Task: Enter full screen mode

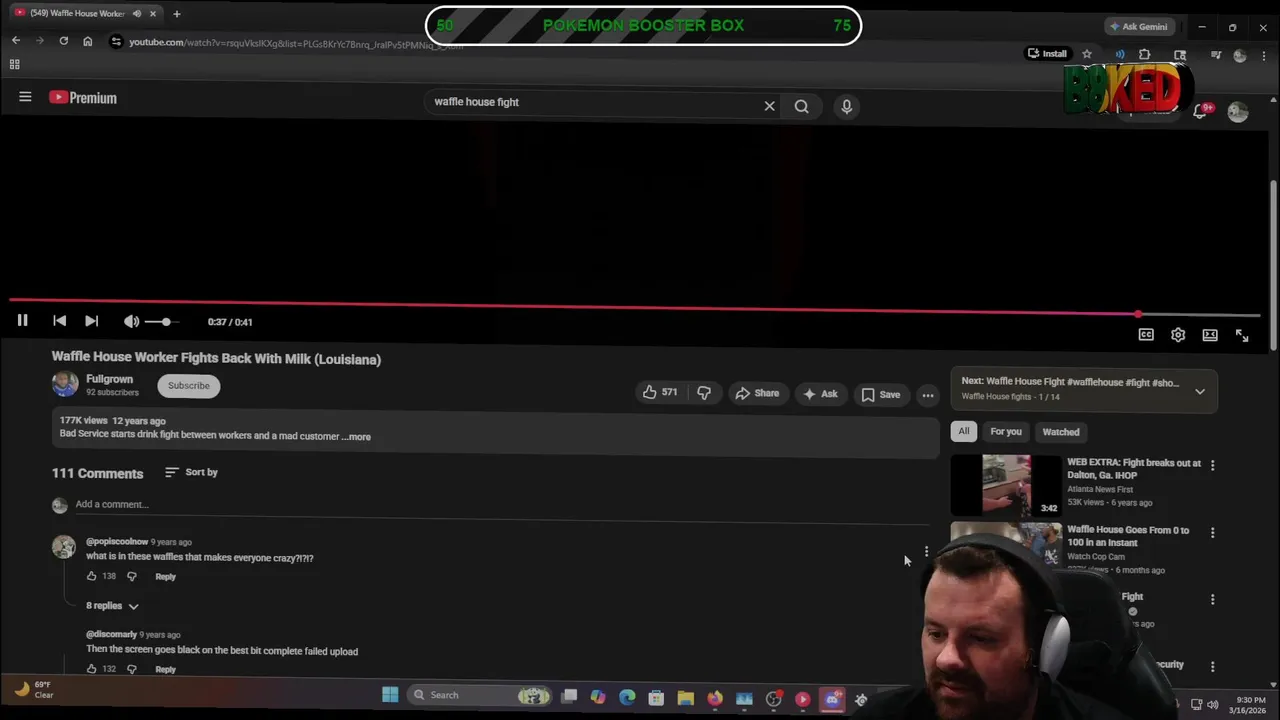Action: point(1242,335)
